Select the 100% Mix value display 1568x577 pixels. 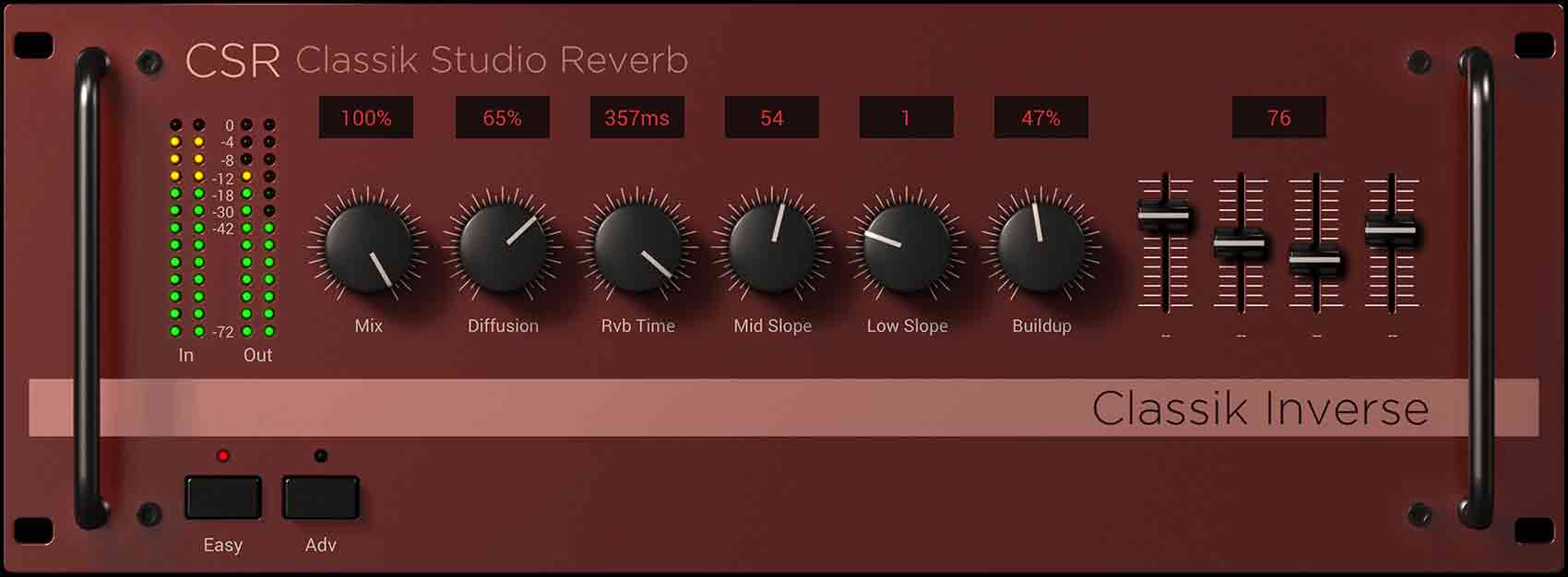click(x=366, y=118)
